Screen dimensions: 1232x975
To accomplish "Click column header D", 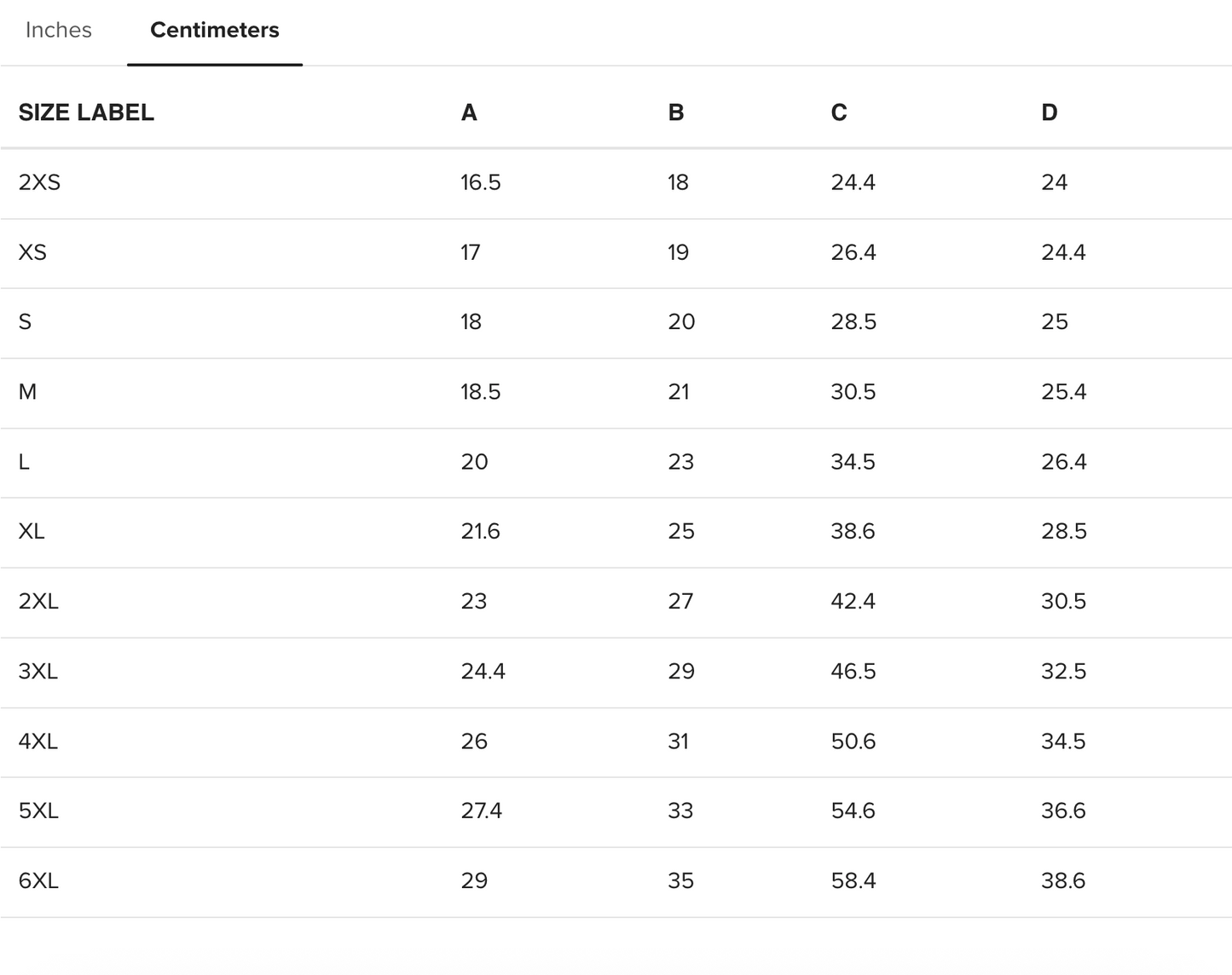I will pos(1050,112).
